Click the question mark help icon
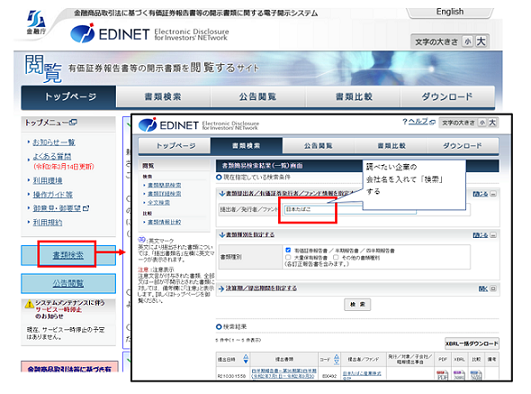531x394 pixels. (x=405, y=121)
